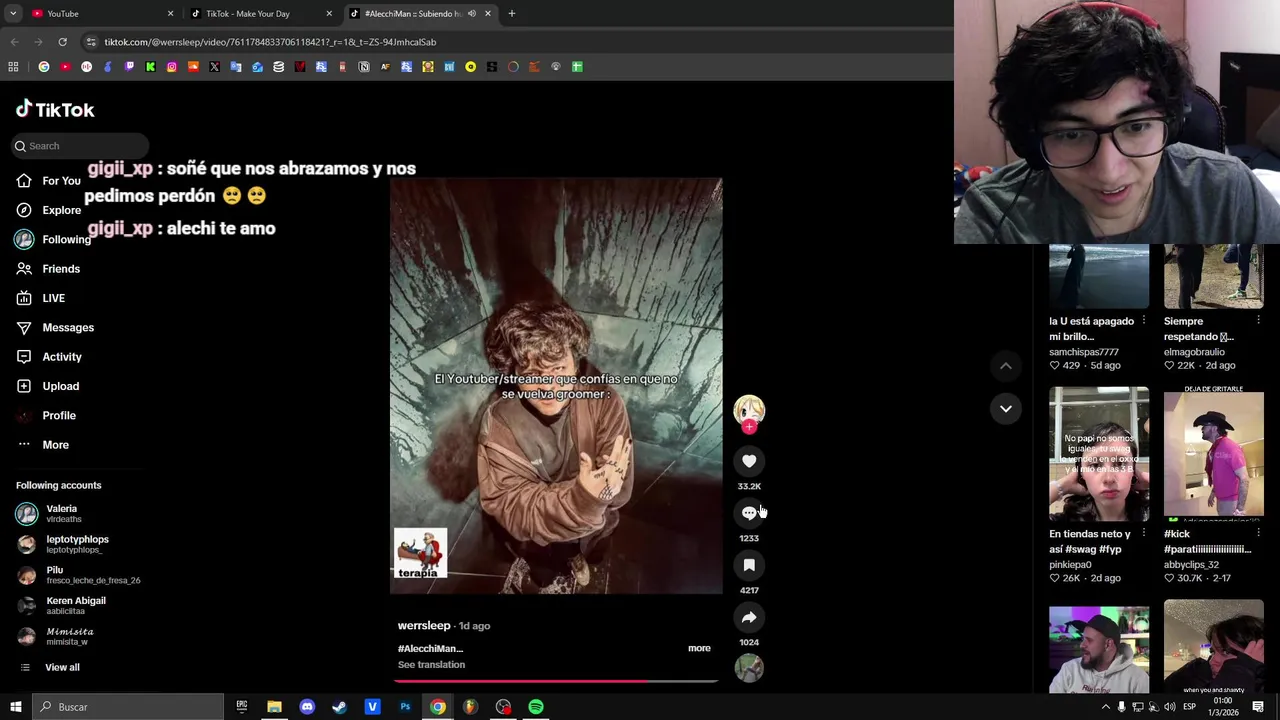Click the TikTok logo

tap(55, 109)
